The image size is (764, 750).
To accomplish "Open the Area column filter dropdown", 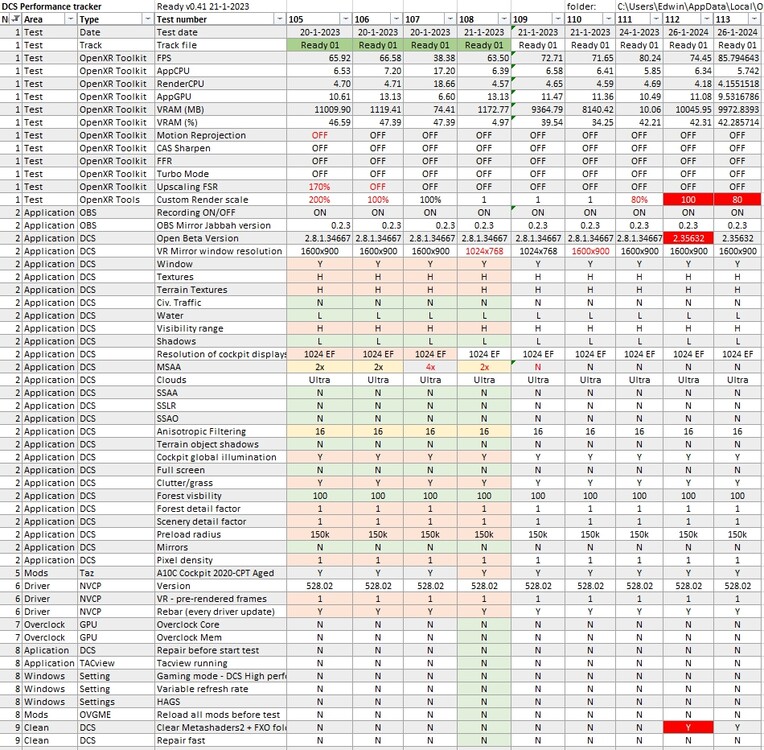I will point(70,19).
